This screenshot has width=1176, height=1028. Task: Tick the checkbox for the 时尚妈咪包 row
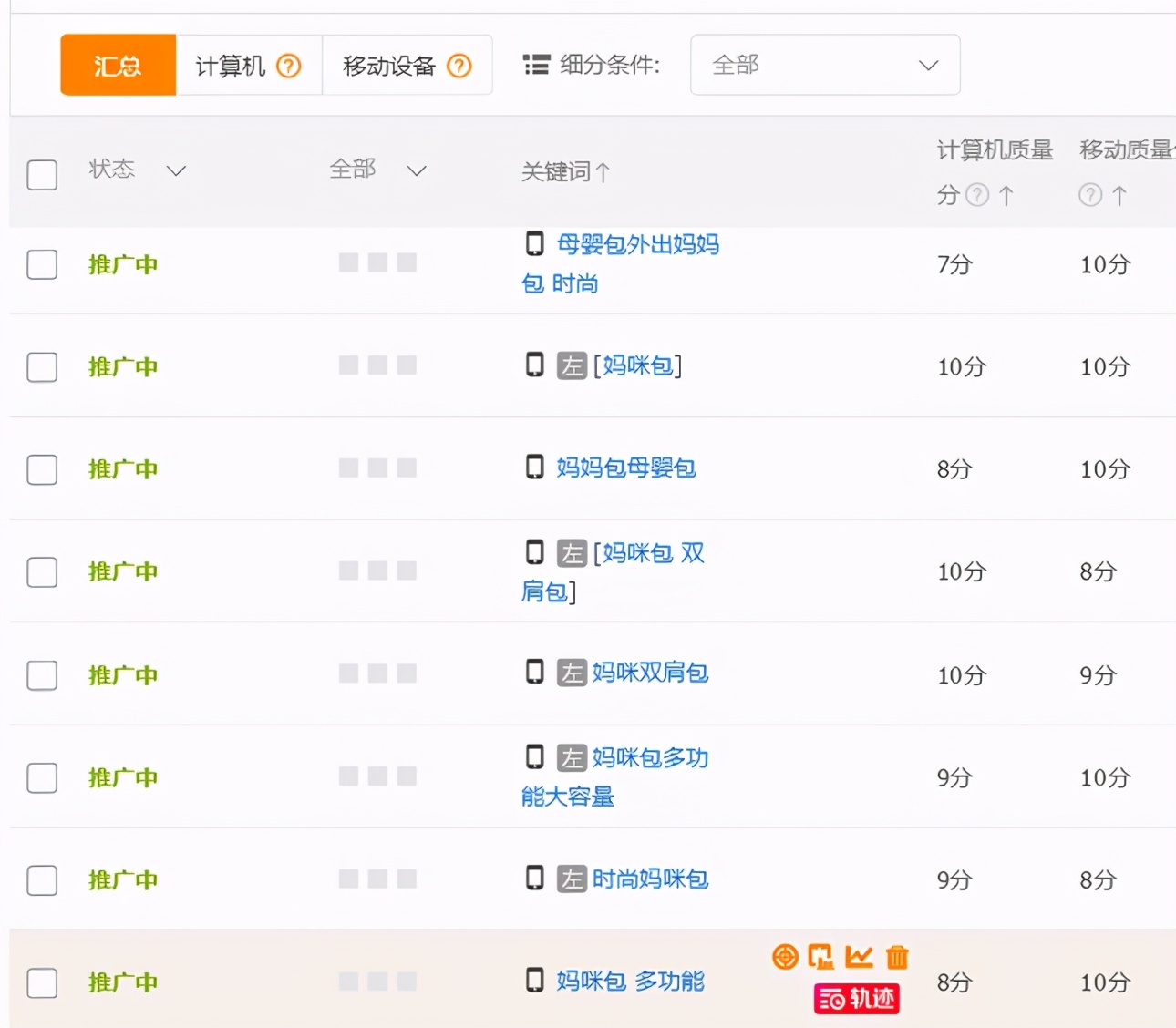[42, 880]
